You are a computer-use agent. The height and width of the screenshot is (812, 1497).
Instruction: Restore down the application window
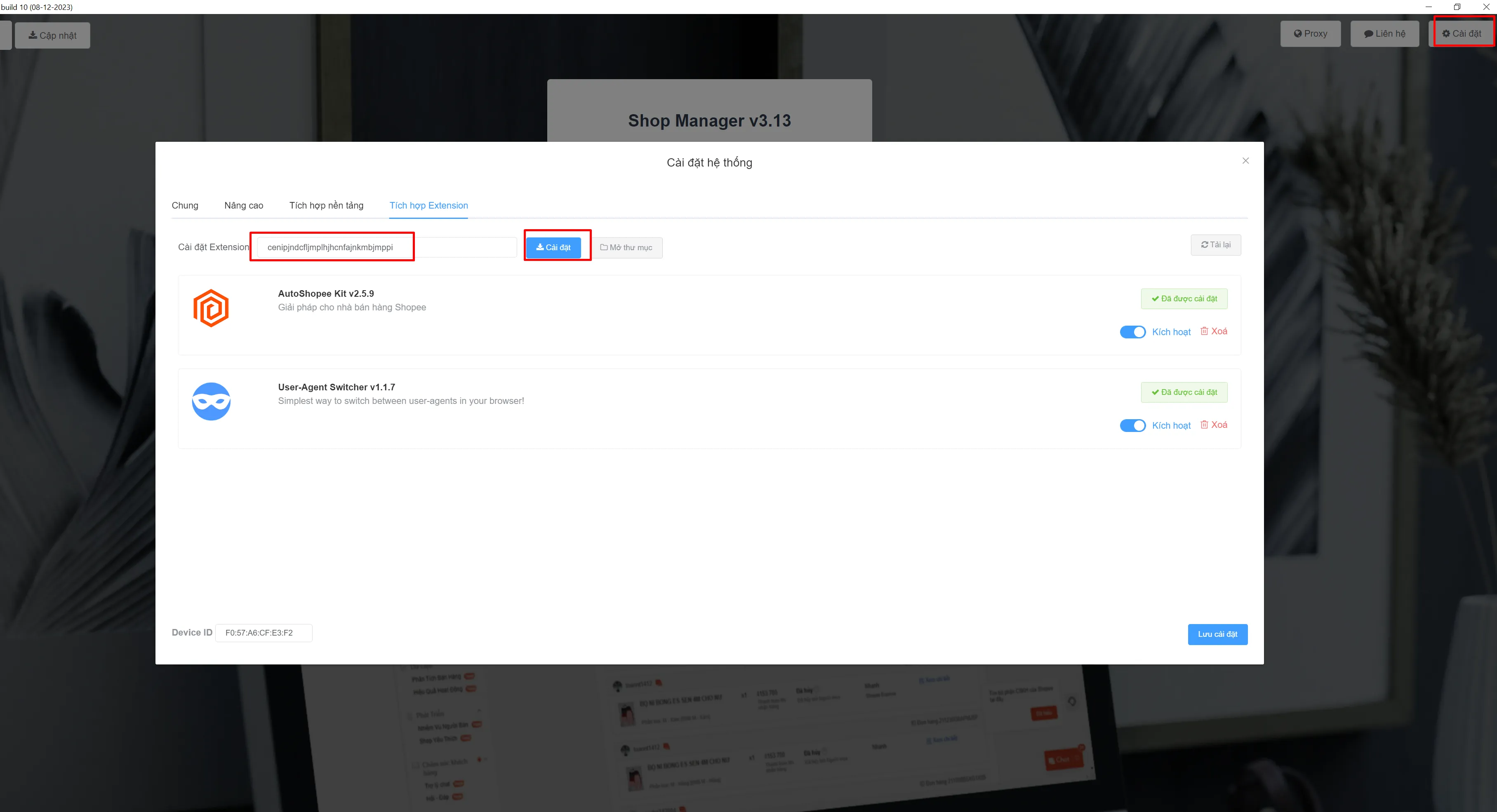click(x=1457, y=7)
